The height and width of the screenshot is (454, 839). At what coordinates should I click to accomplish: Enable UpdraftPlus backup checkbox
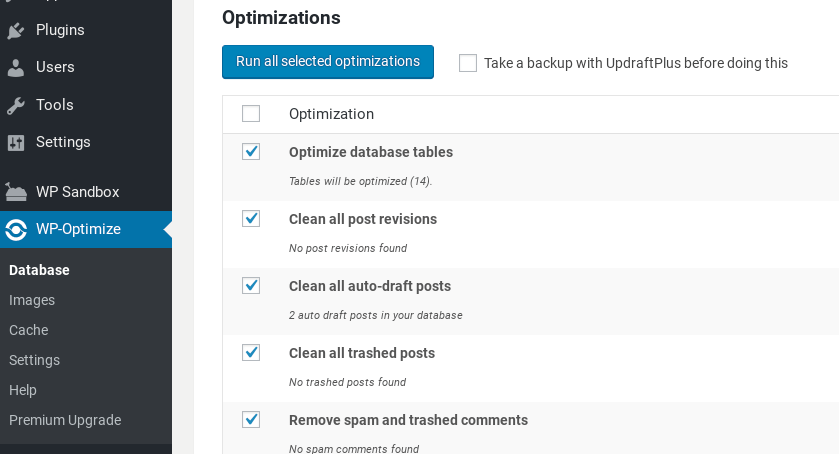468,63
